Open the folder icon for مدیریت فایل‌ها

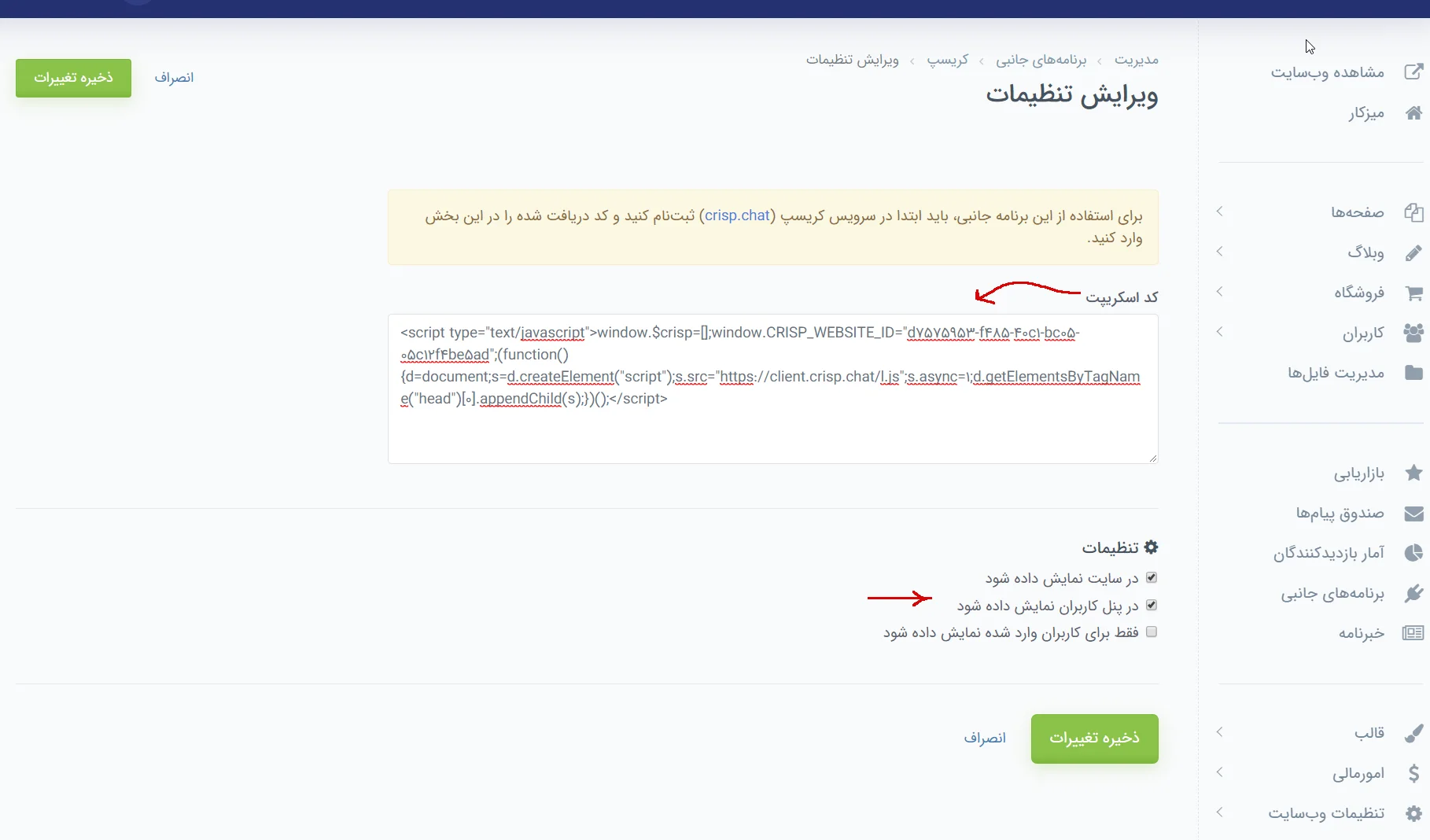pos(1413,373)
